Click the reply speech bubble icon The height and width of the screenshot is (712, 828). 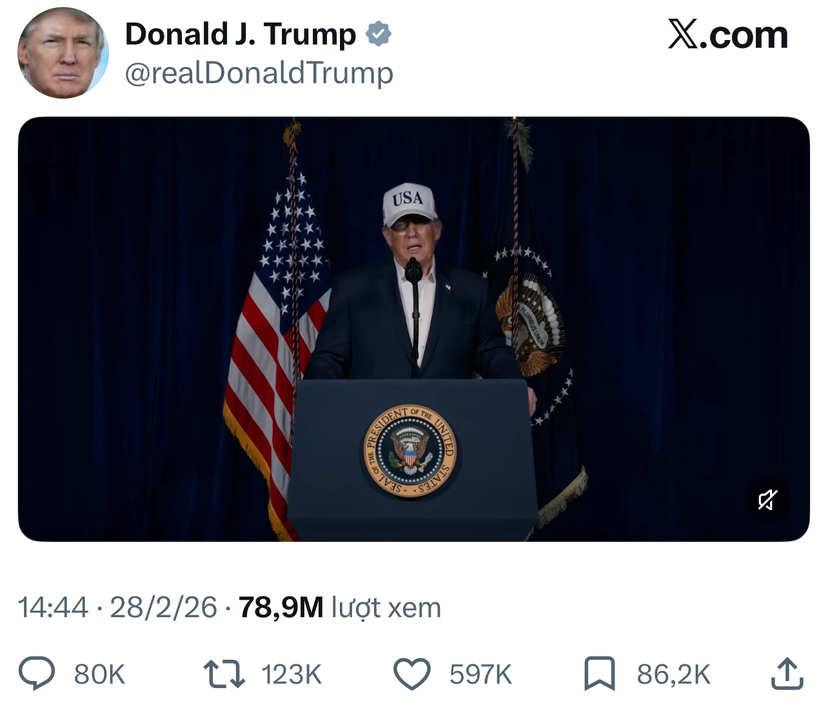pos(36,673)
